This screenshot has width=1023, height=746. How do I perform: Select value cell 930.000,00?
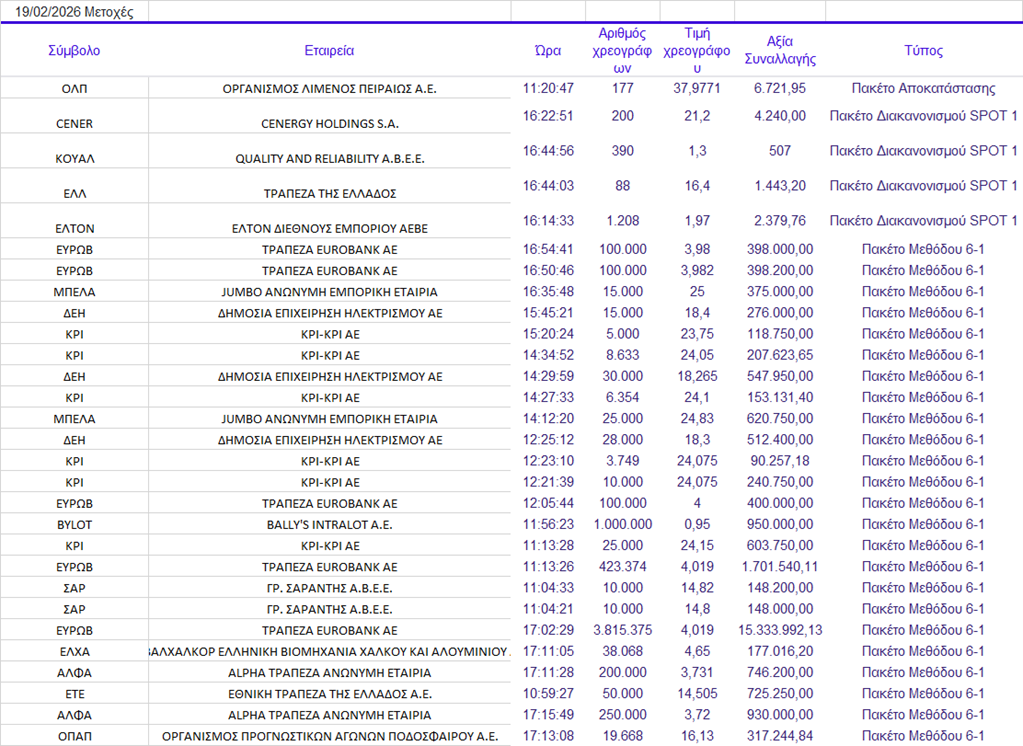click(780, 715)
